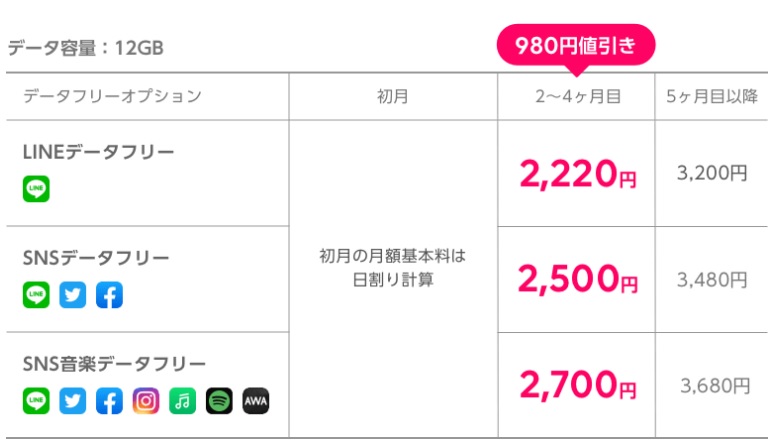Click LINE icon in SNS音楽データフリー row
This screenshot has height=446, width=773.
tap(36, 401)
